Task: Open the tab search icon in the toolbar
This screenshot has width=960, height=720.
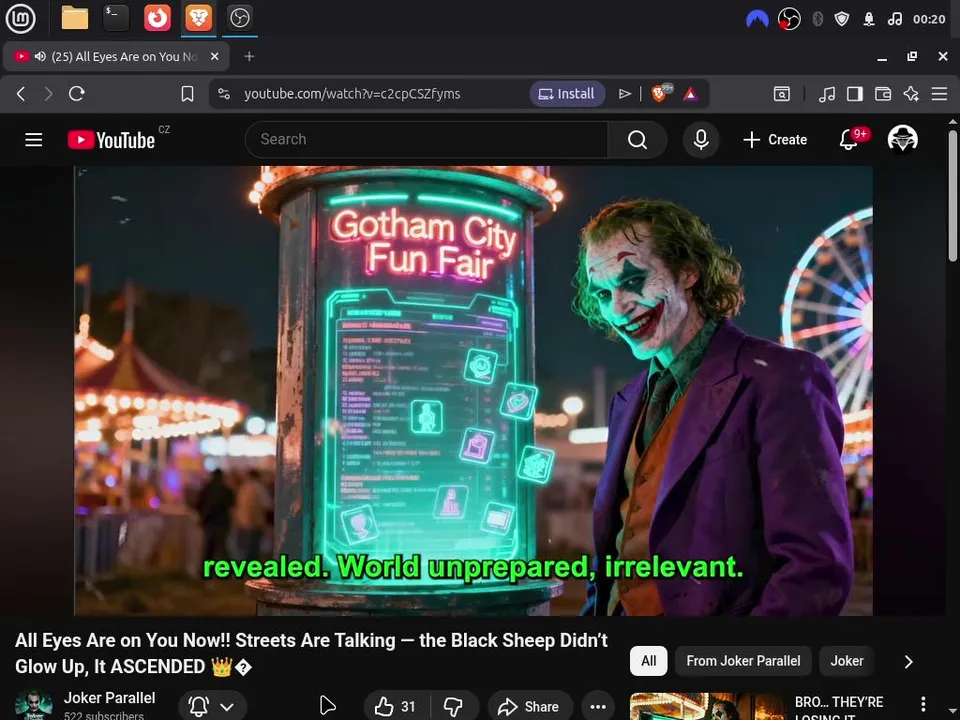Action: 782,94
